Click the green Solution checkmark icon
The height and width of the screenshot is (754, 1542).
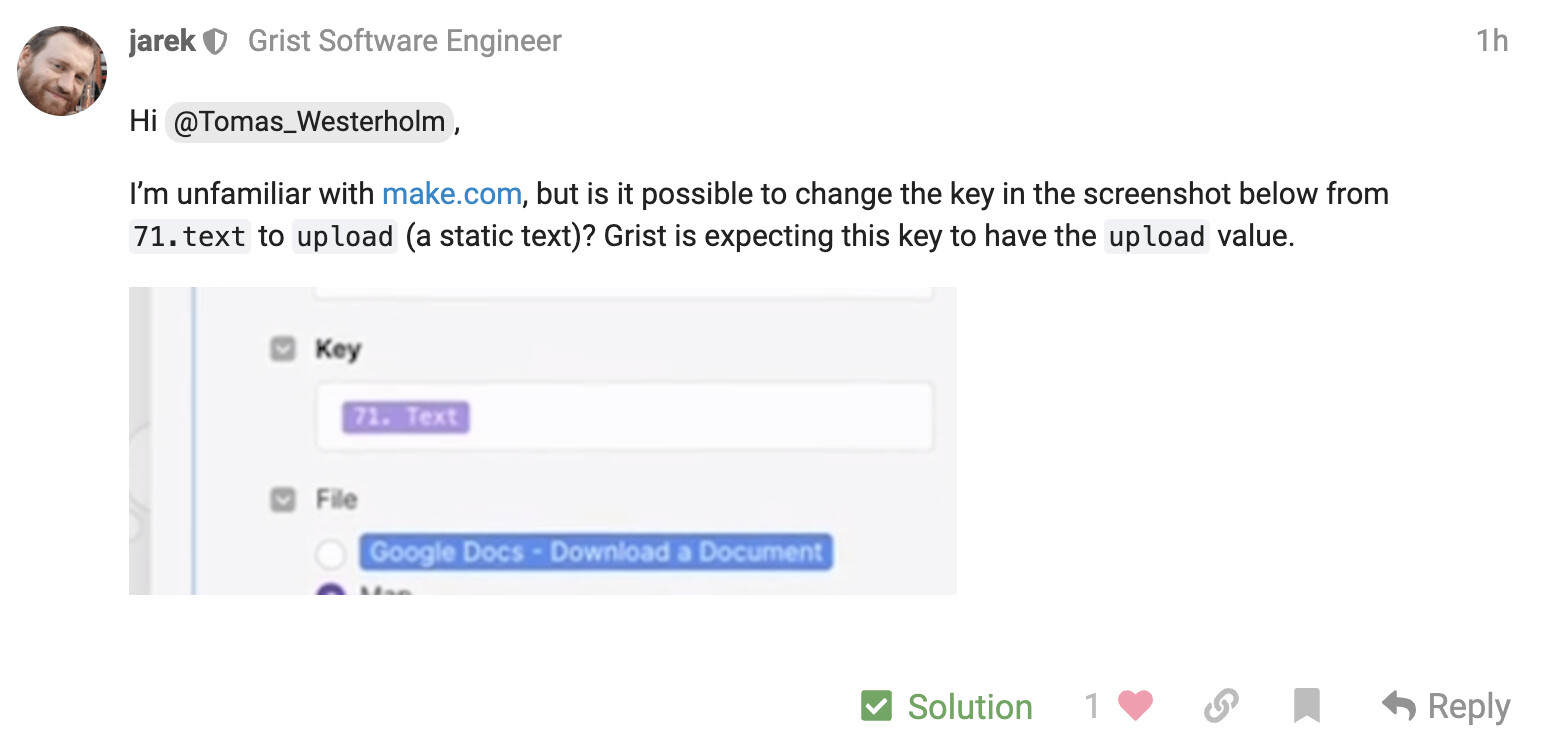point(877,707)
